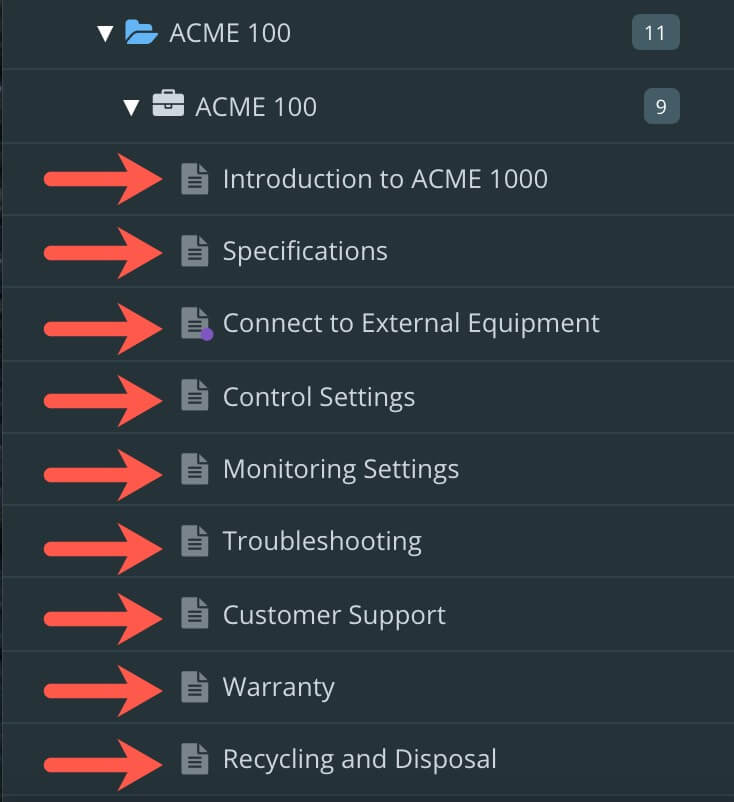Select the Troubleshooting topic
Screen dimensions: 734x802
321,541
